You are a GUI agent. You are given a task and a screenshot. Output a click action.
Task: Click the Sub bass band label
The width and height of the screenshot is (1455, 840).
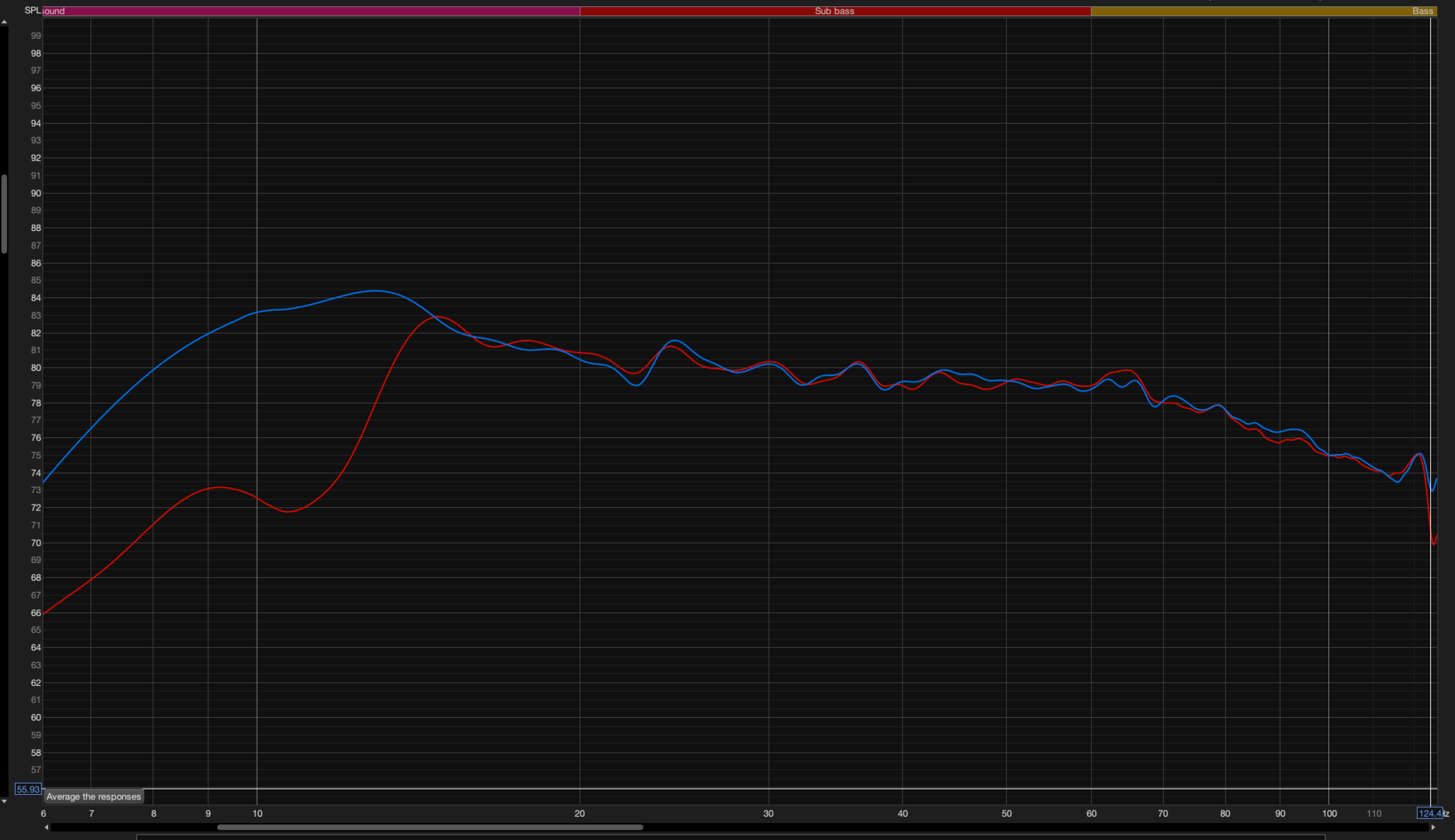pos(834,11)
